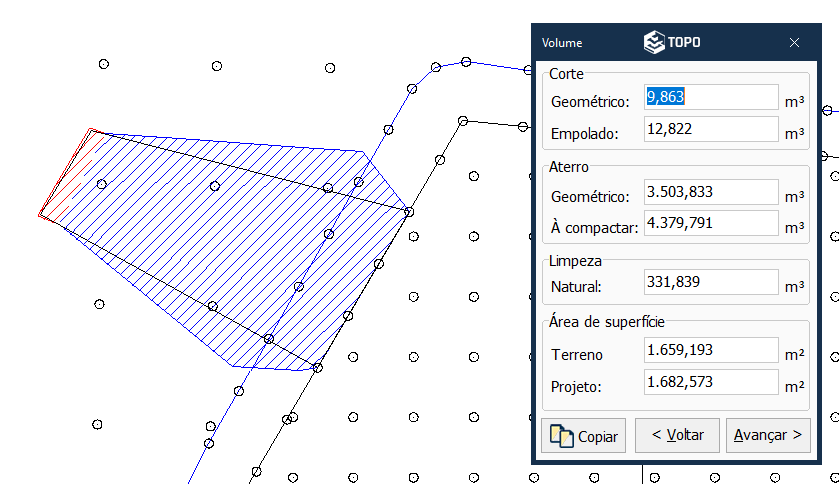Go back with the Voltar button
Screen dimensions: 839x484
[x=677, y=436]
